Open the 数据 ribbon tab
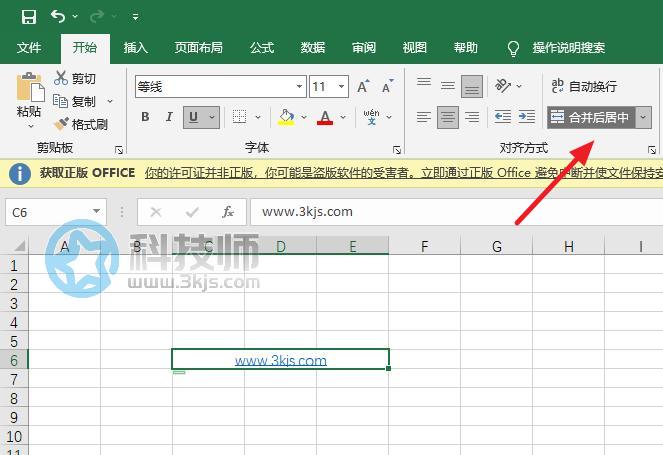Viewport: 663px width, 455px height. click(x=312, y=47)
